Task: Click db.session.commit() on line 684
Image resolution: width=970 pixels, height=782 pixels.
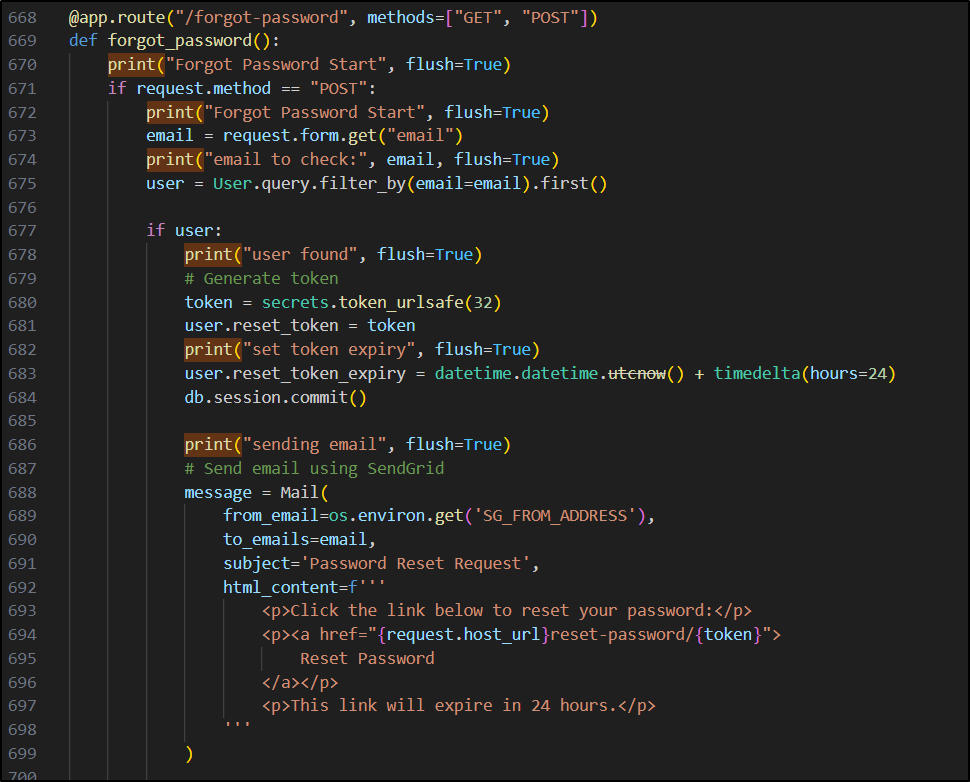Action: 275,397
